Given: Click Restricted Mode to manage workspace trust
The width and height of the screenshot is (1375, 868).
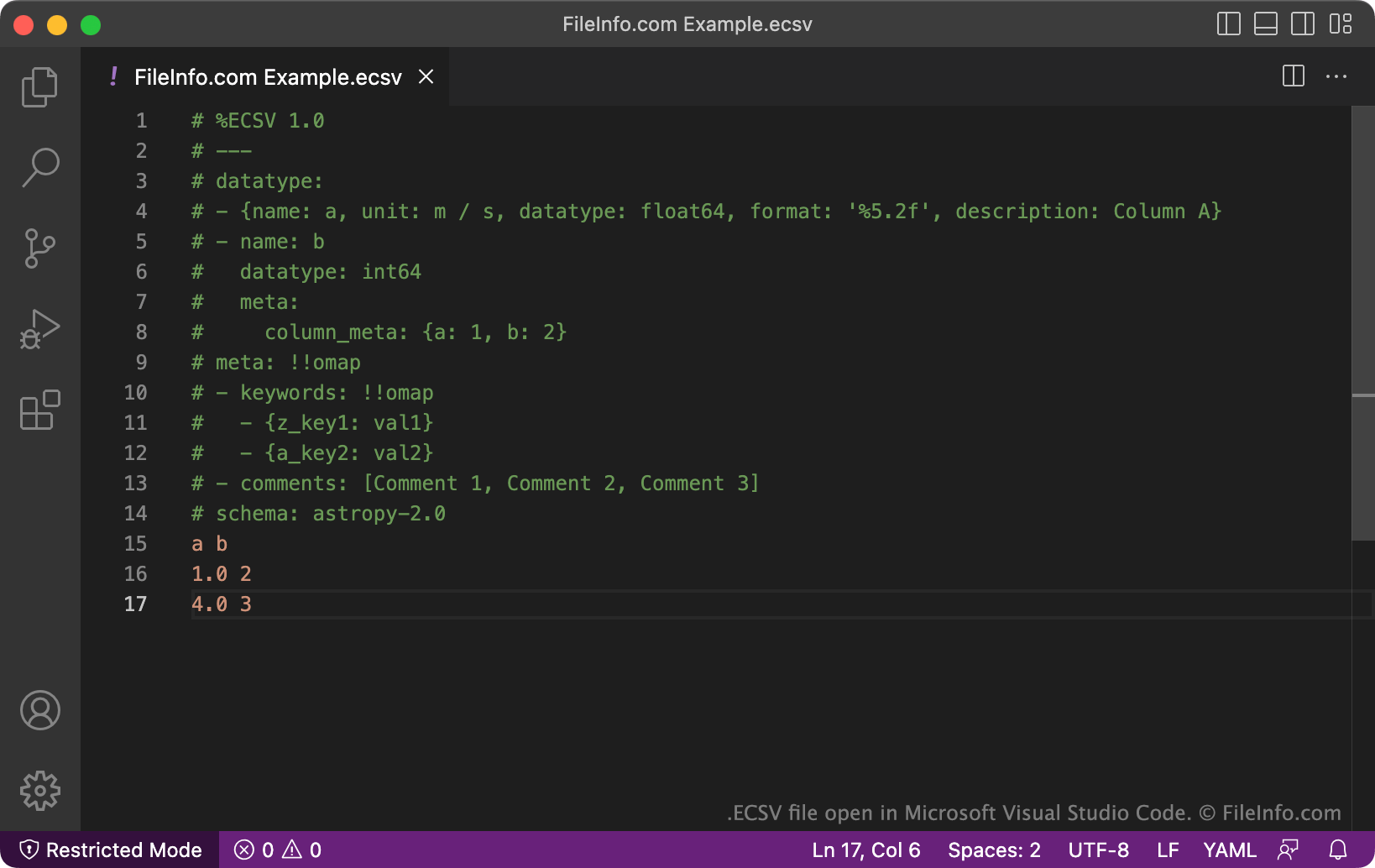Looking at the screenshot, I should [110, 850].
